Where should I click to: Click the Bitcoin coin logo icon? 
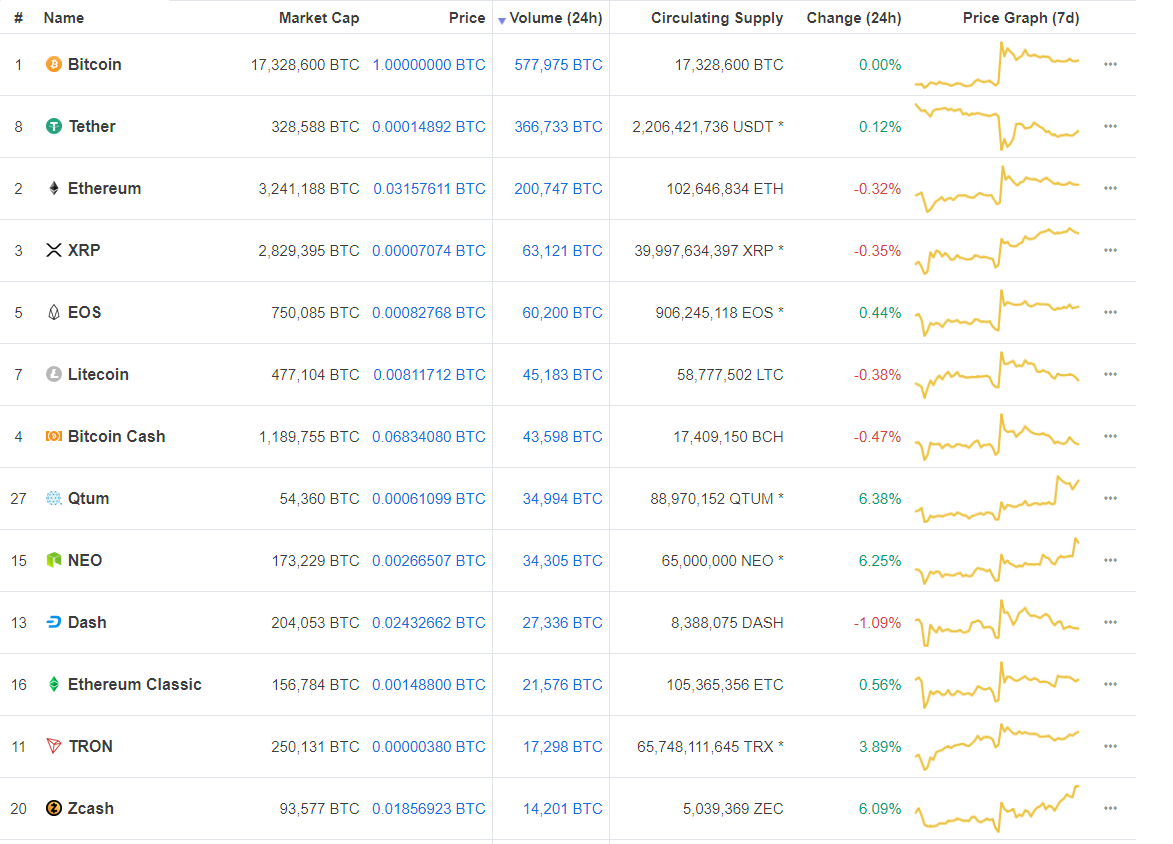click(54, 65)
